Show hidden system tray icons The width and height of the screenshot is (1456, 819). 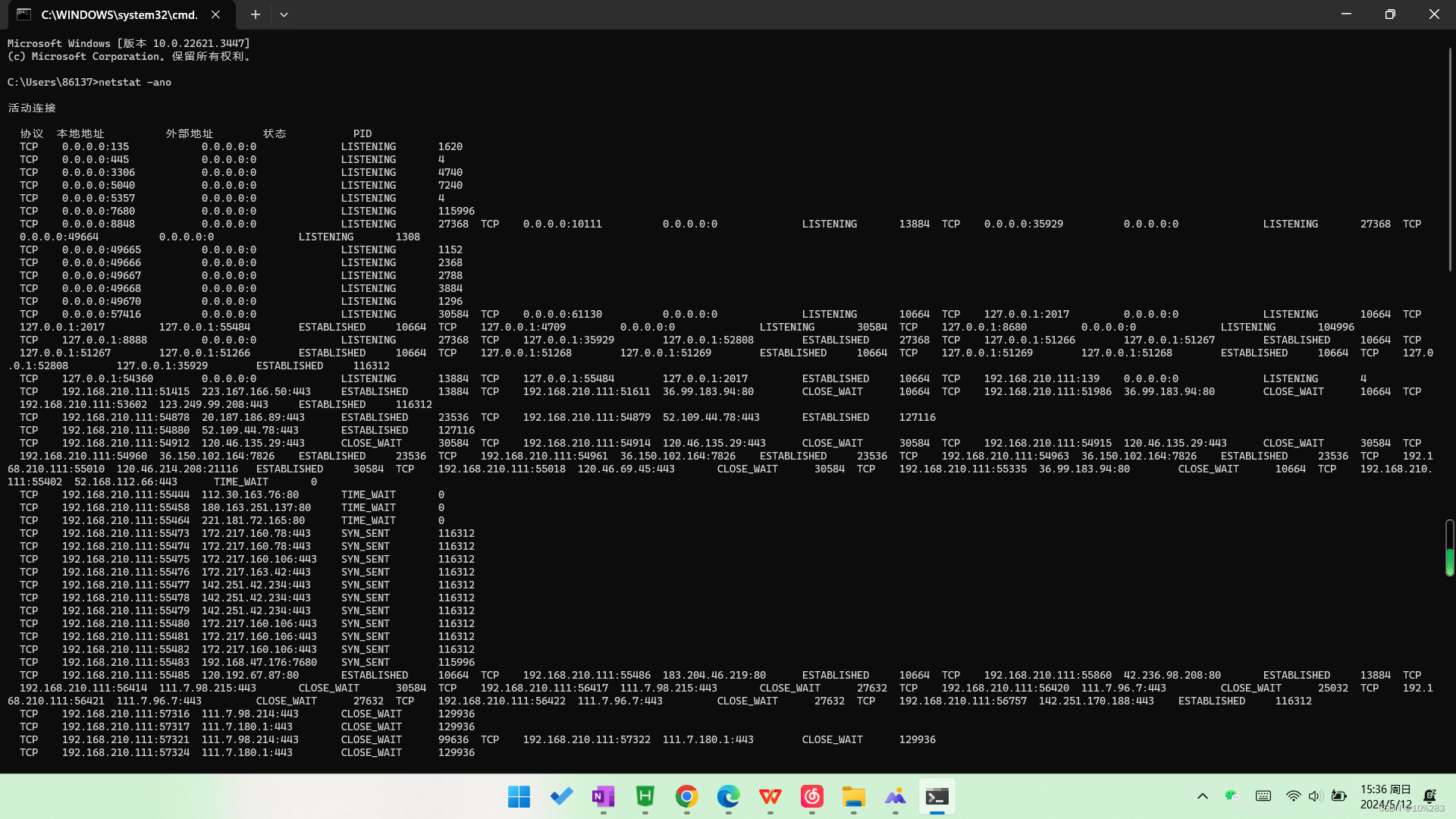pos(1203,796)
